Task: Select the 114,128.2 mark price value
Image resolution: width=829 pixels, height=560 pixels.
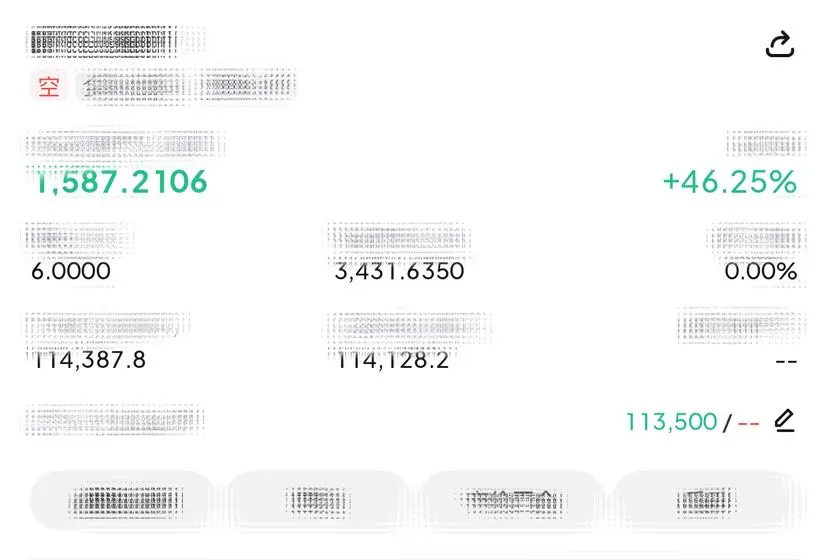Action: coord(392,360)
